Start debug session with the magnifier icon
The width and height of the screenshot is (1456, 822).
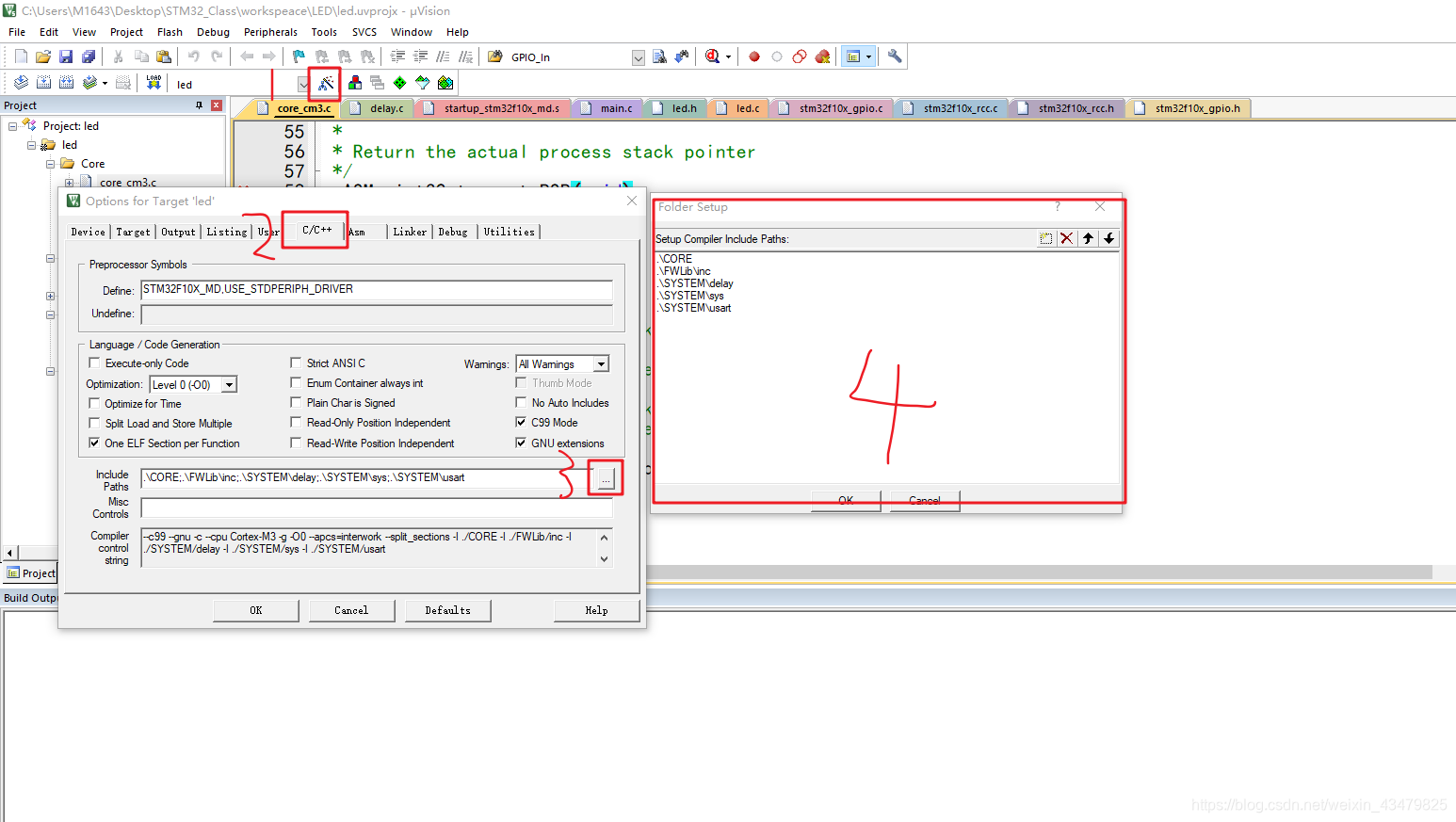point(712,56)
